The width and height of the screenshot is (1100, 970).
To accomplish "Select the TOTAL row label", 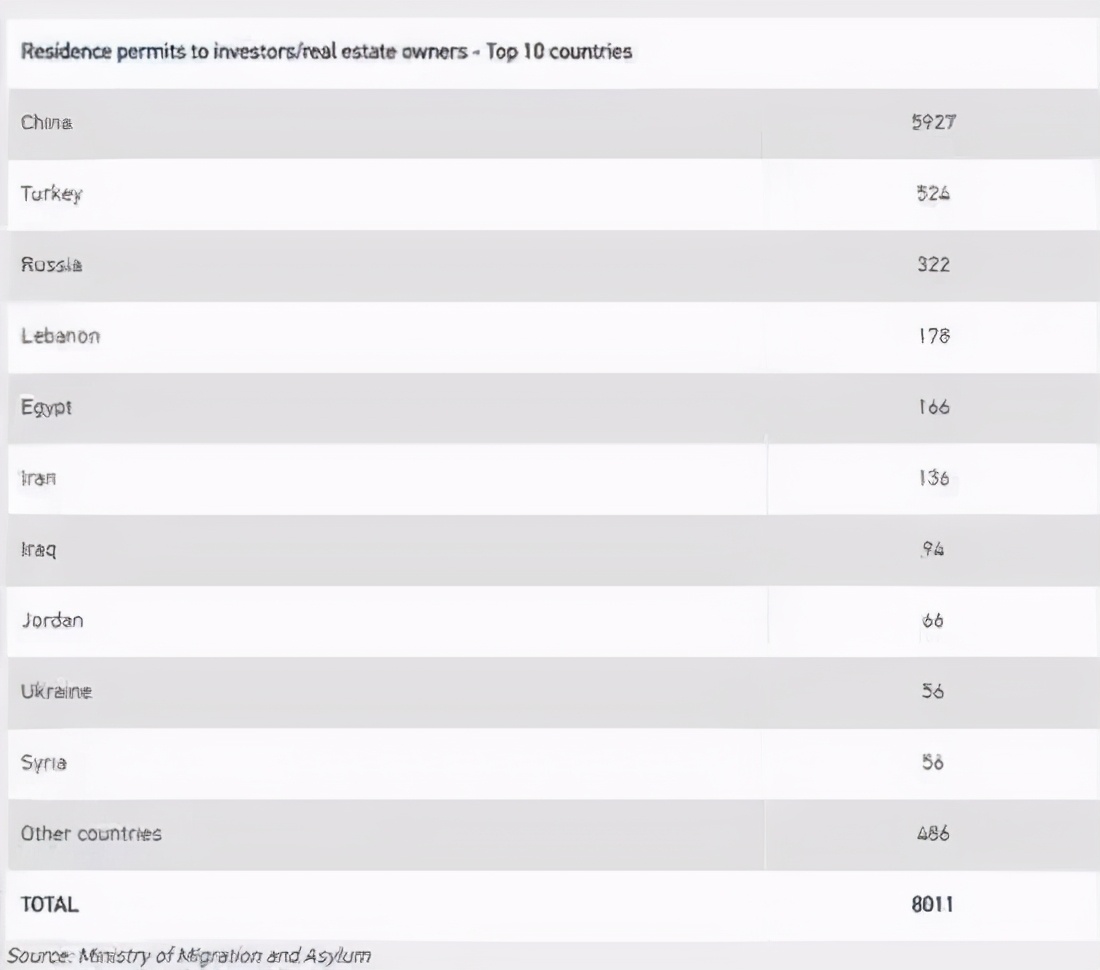I will tap(49, 905).
